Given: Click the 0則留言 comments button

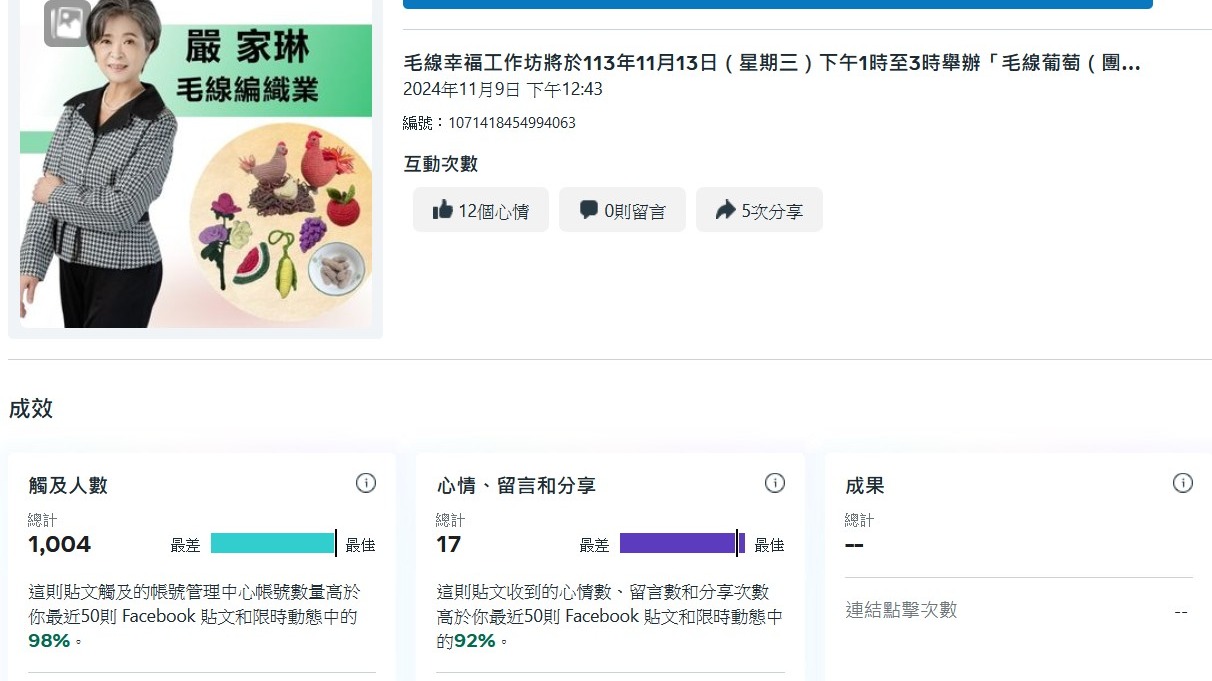Looking at the screenshot, I should pyautogui.click(x=622, y=209).
